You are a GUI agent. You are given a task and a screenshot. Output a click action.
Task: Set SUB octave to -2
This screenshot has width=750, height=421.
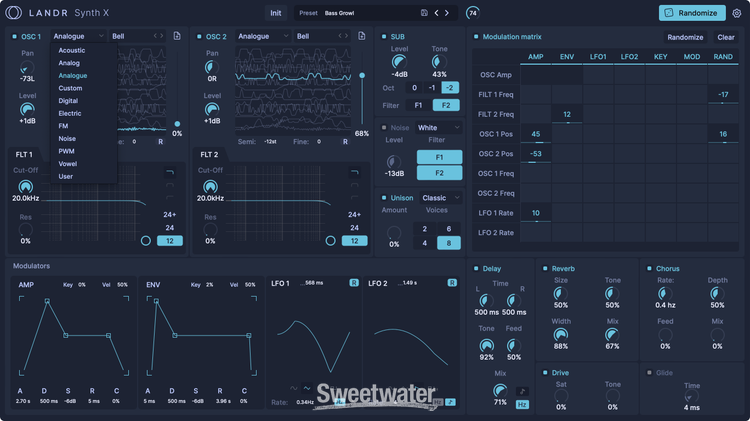450,88
